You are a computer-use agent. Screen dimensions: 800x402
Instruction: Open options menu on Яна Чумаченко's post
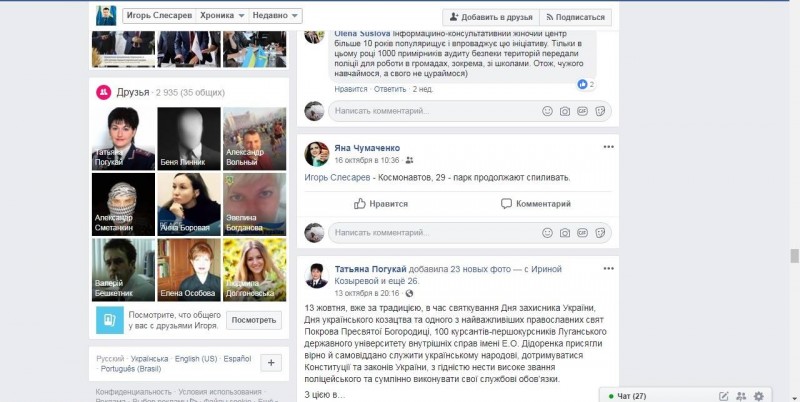pos(608,147)
